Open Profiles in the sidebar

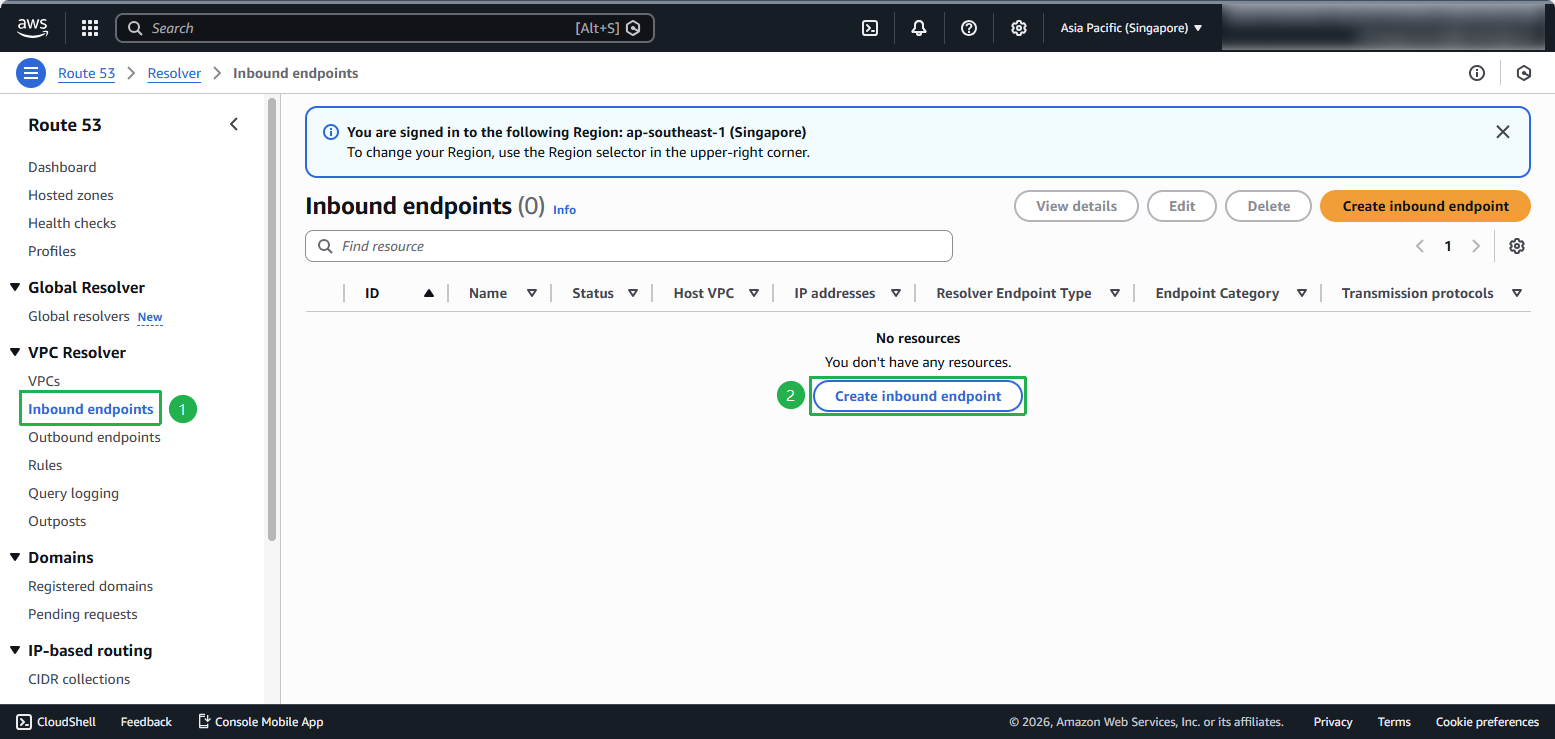click(x=52, y=251)
